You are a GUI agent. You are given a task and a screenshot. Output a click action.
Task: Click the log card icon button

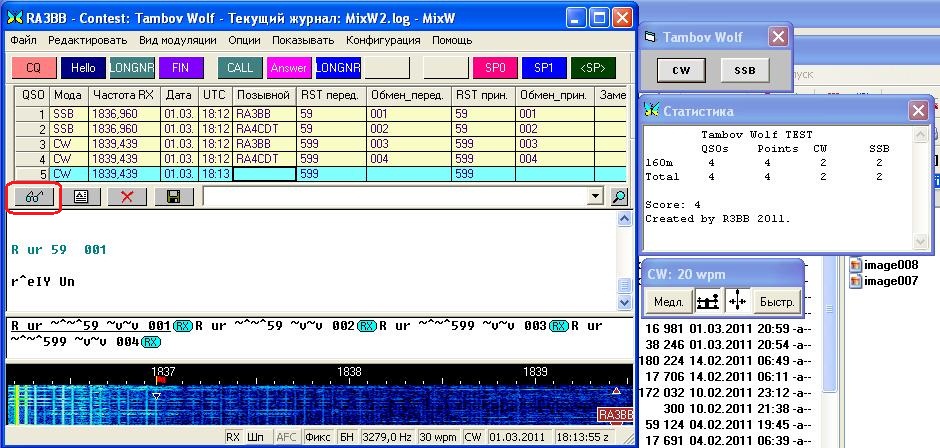[x=80, y=197]
